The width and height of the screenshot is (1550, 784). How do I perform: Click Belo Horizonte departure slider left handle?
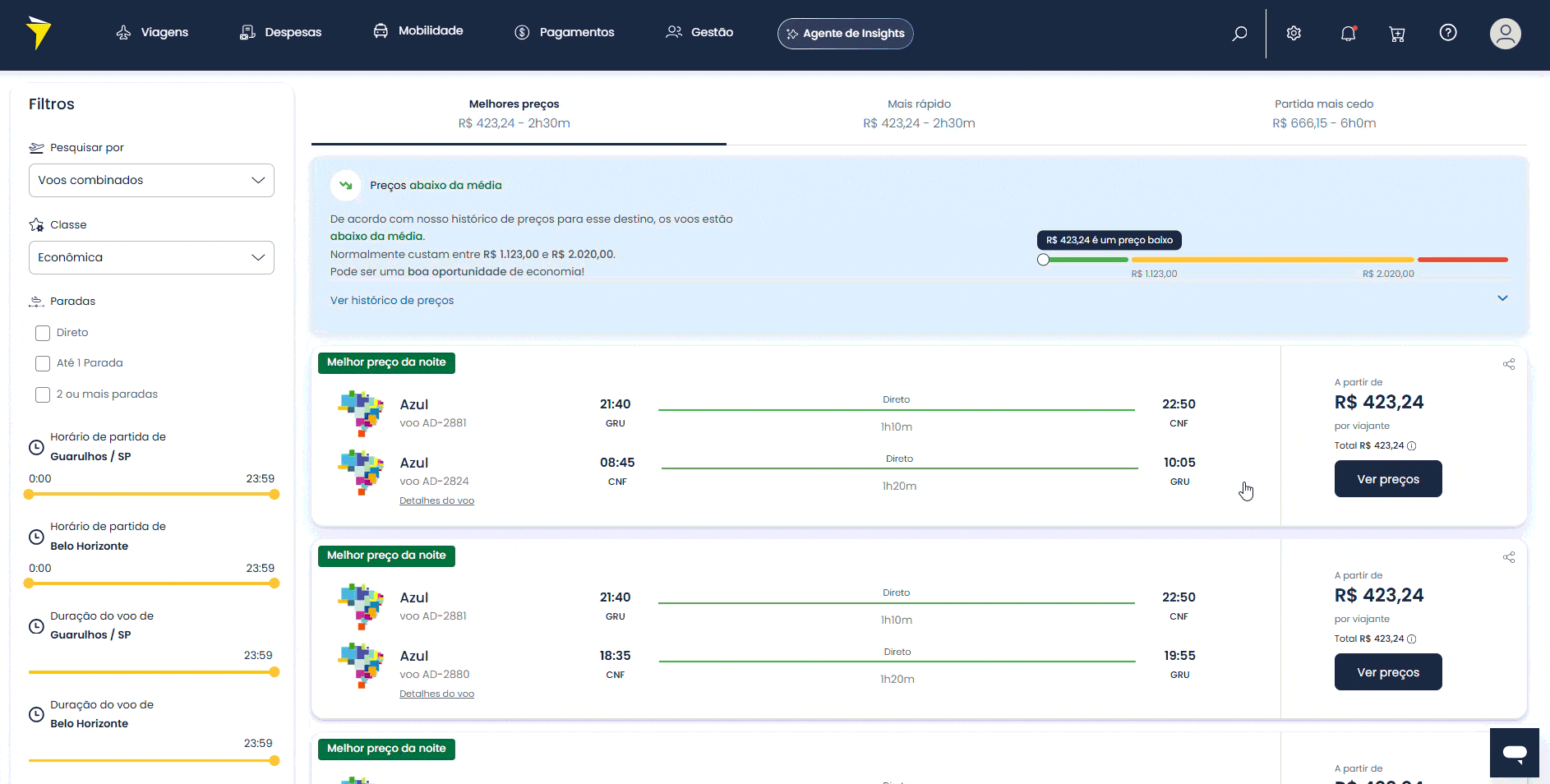tap(29, 583)
